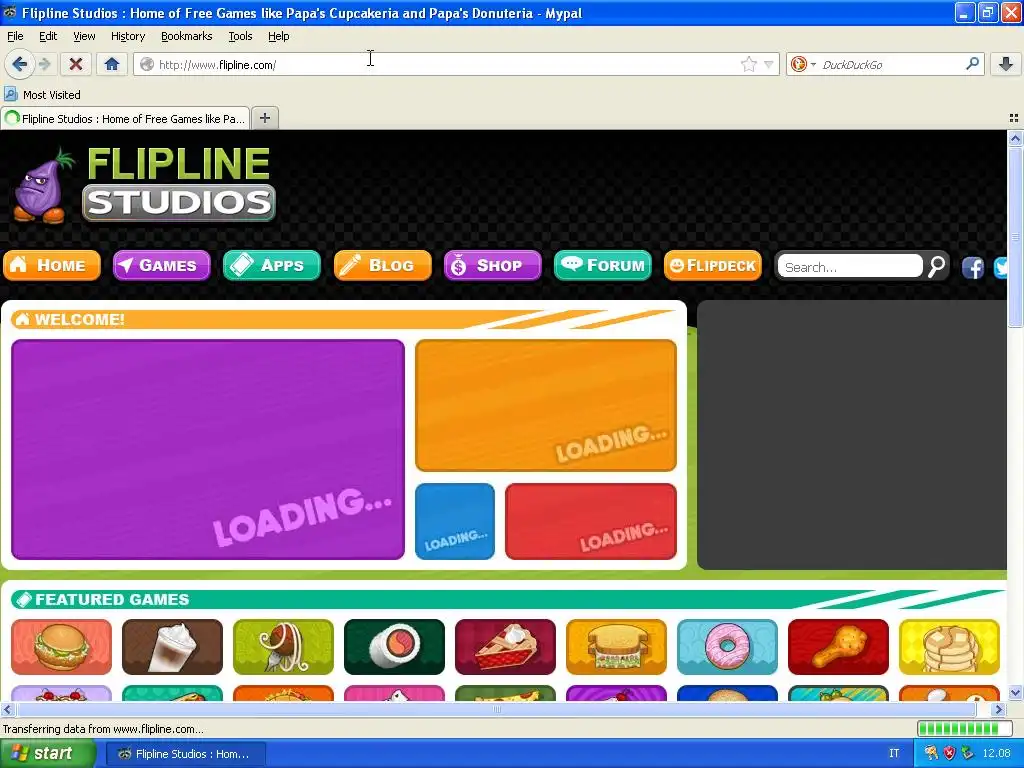Open the pink donut game icon

click(x=728, y=647)
